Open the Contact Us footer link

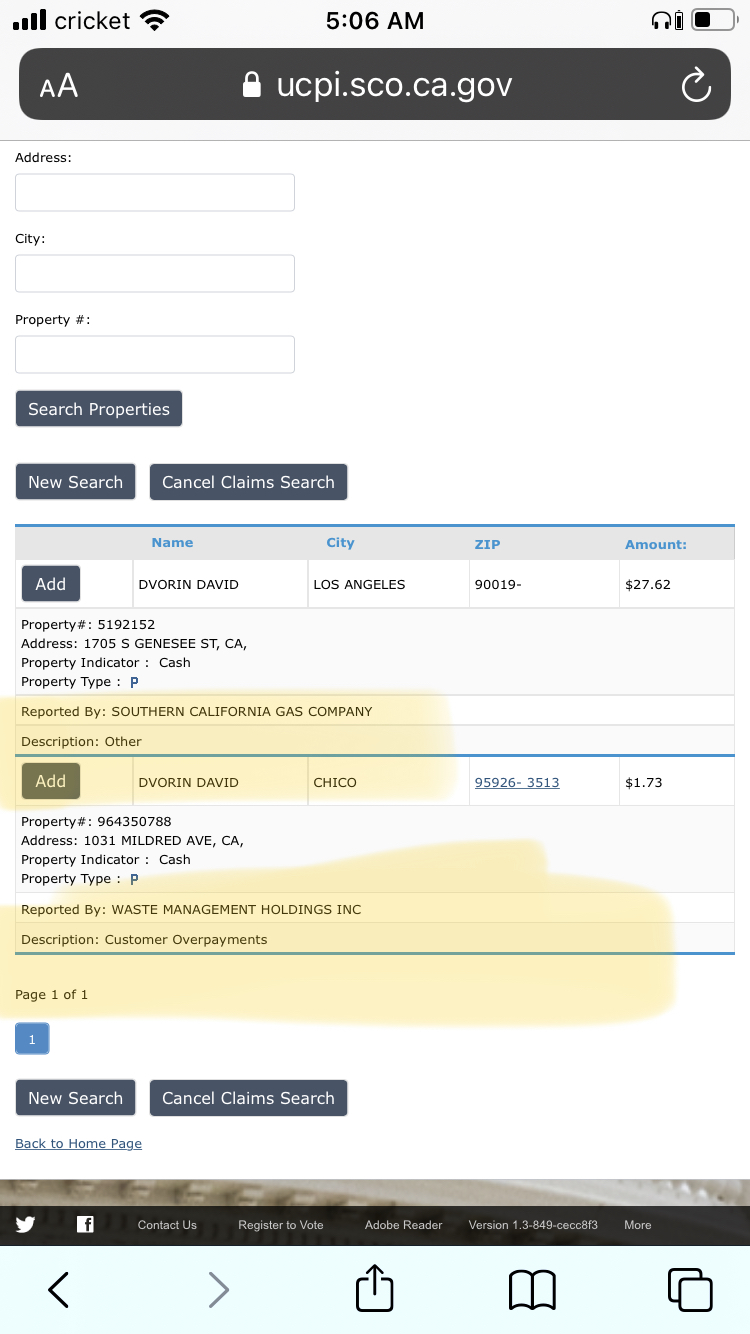click(x=167, y=1225)
